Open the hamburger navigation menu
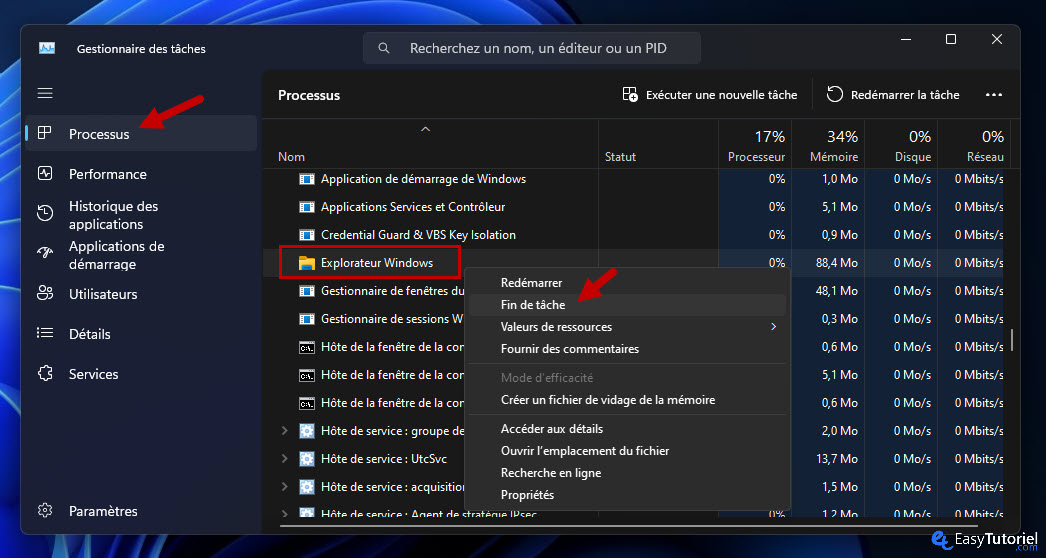 point(45,93)
